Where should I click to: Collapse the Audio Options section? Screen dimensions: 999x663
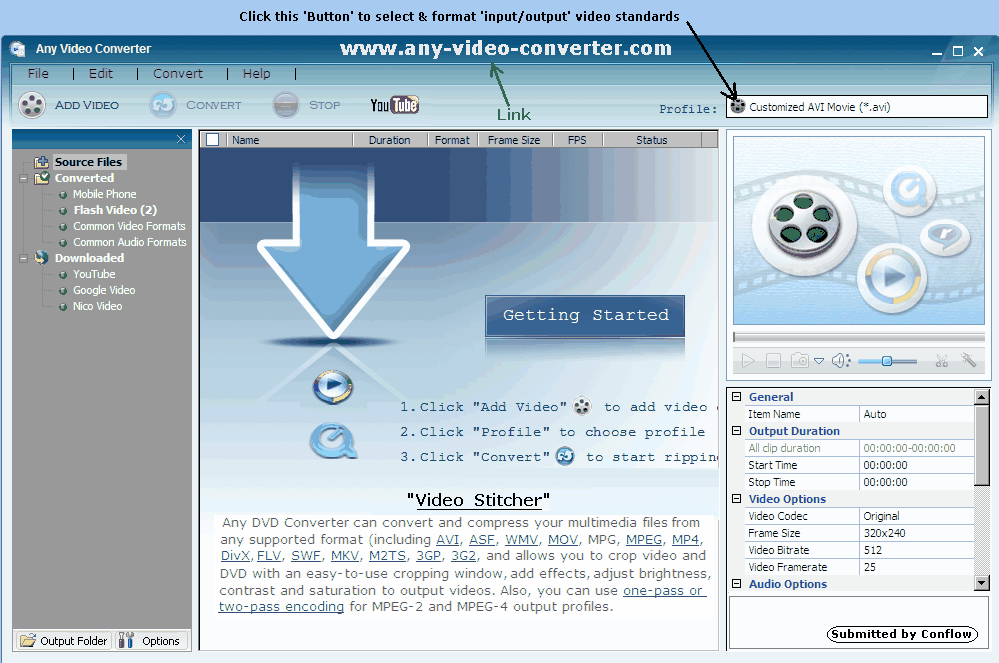[x=737, y=583]
